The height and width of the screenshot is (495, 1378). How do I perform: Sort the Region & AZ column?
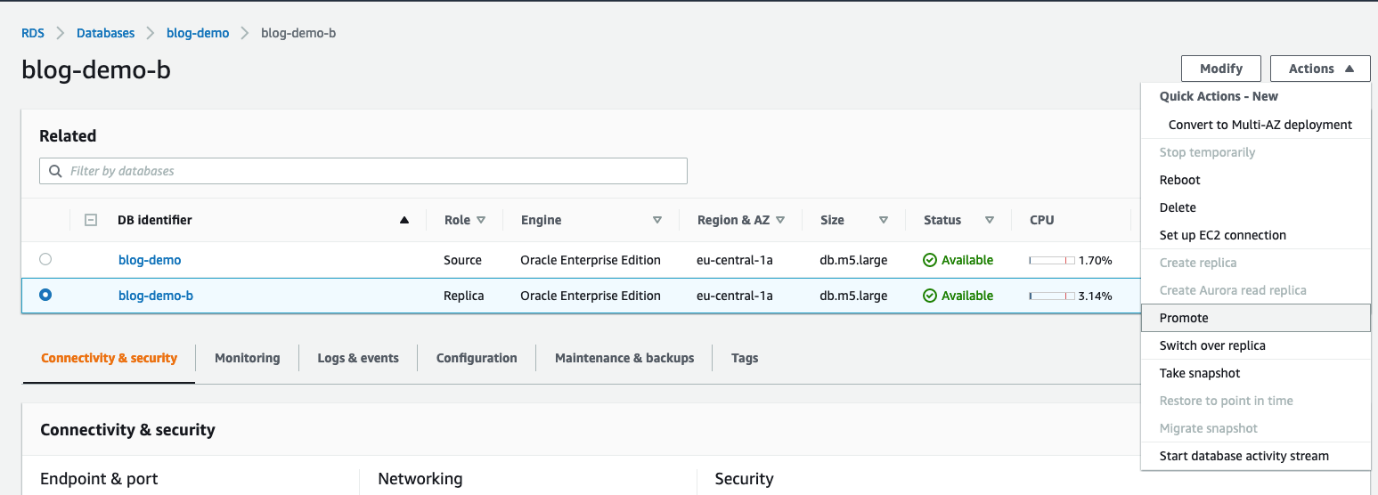[780, 220]
